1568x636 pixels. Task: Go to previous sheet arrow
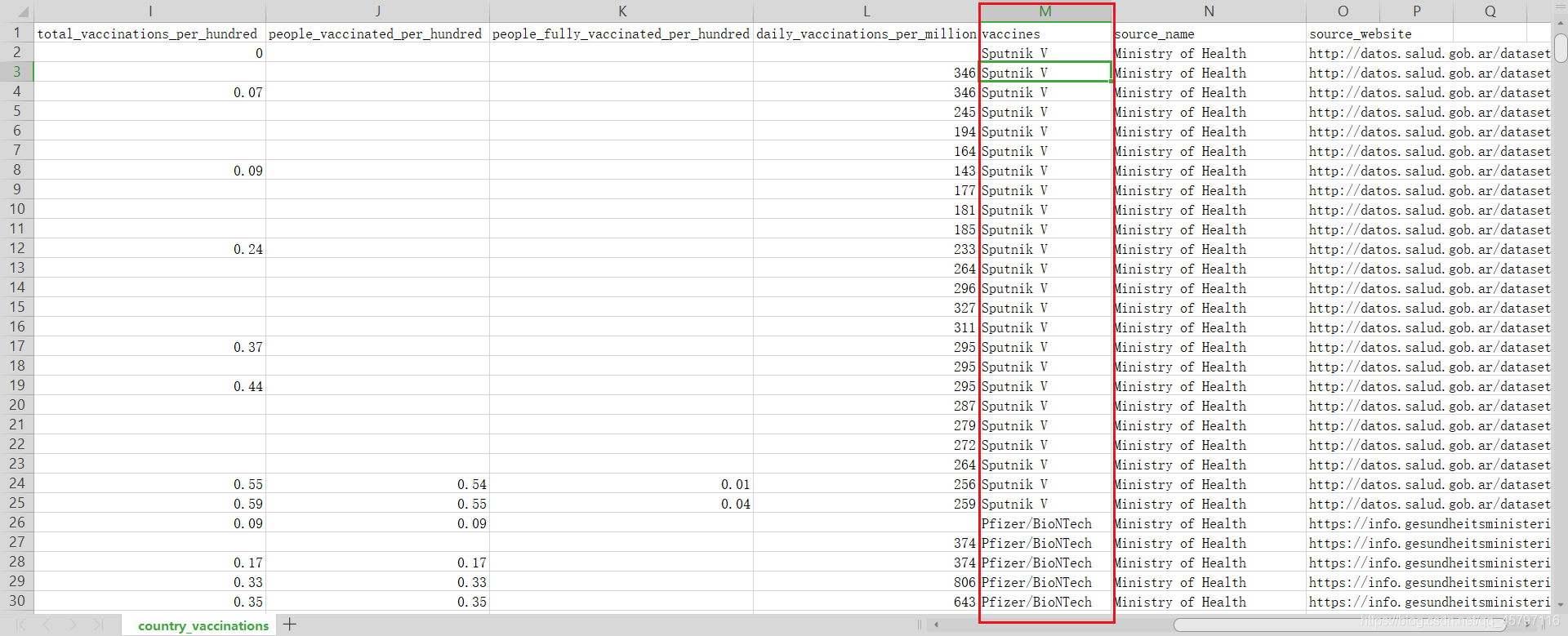pos(47,625)
